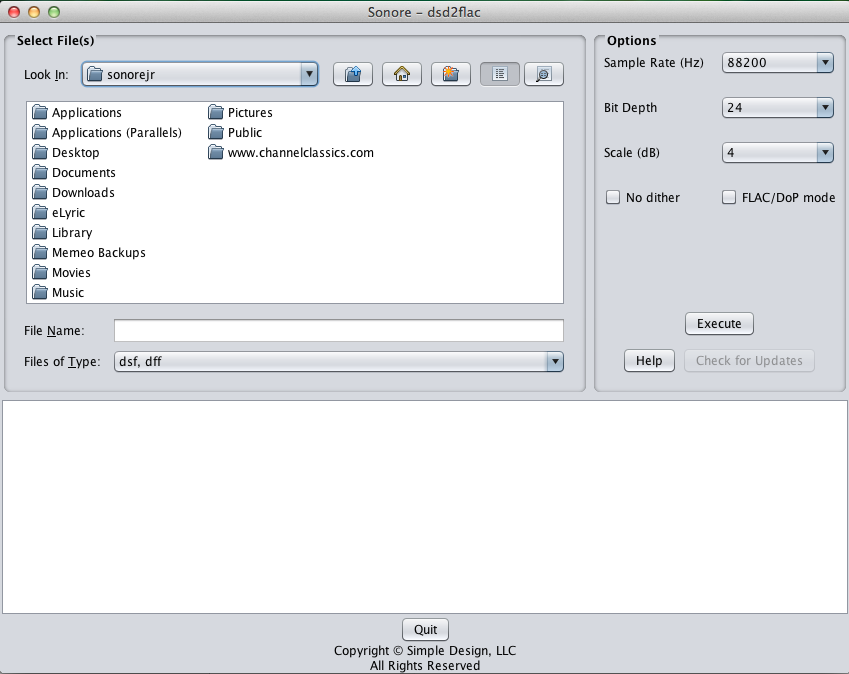Viewport: 849px width, 674px height.
Task: Click the Quit button
Action: pyautogui.click(x=425, y=629)
